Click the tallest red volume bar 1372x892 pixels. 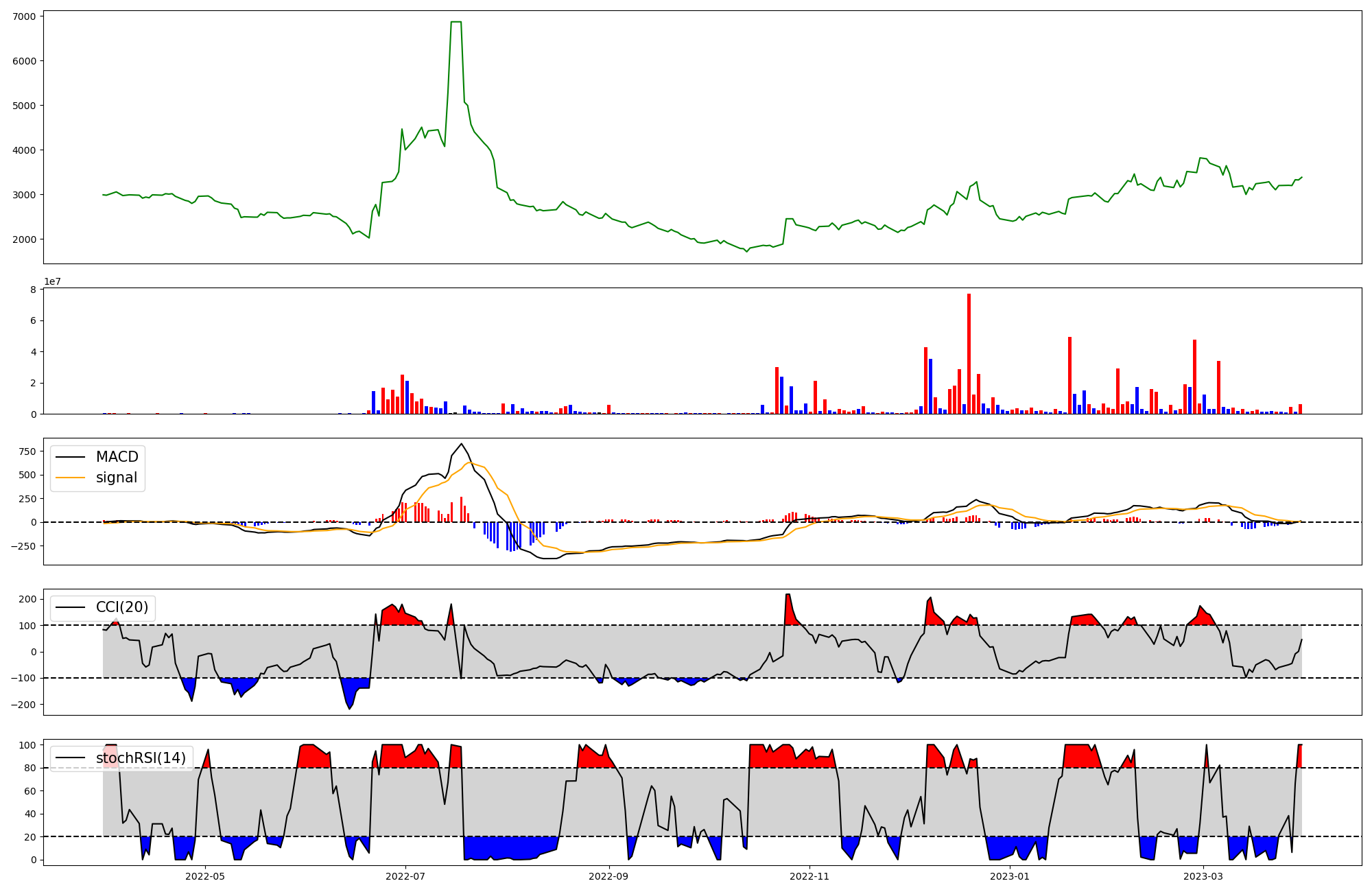[x=969, y=353]
